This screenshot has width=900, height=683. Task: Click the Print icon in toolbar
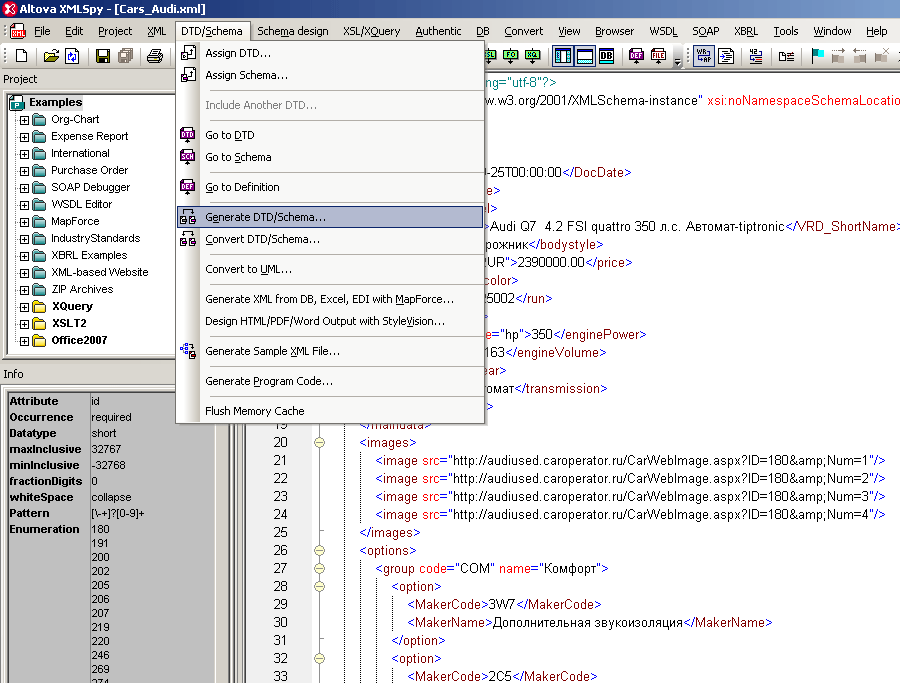coord(154,56)
